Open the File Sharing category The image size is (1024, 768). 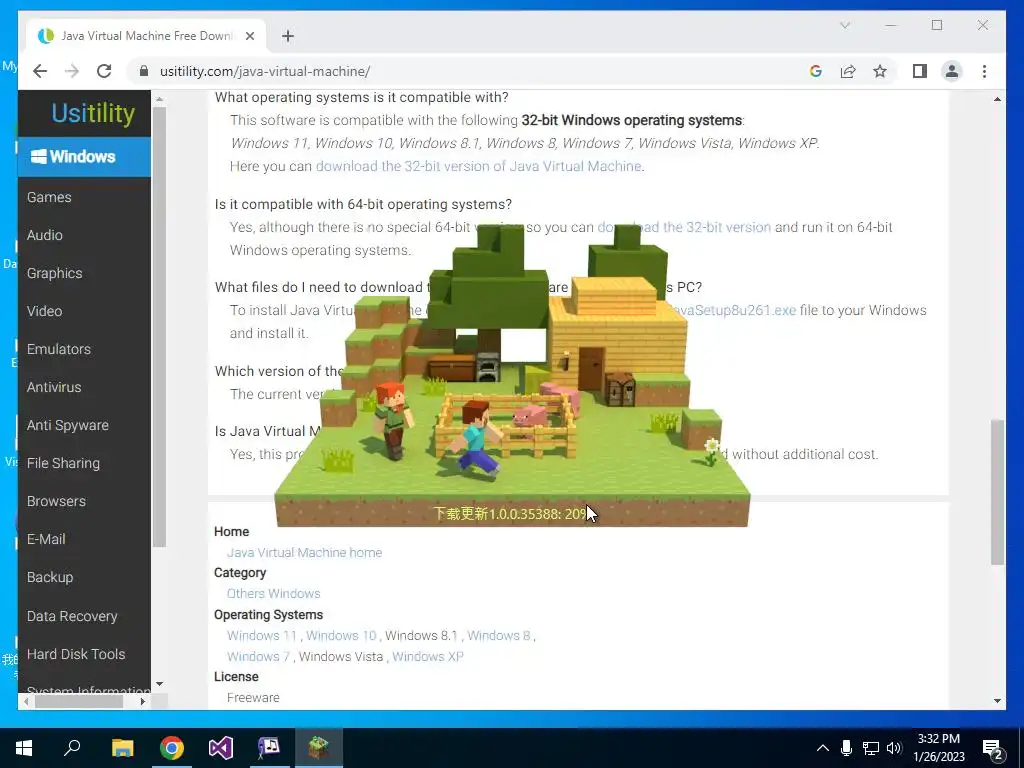(x=63, y=463)
